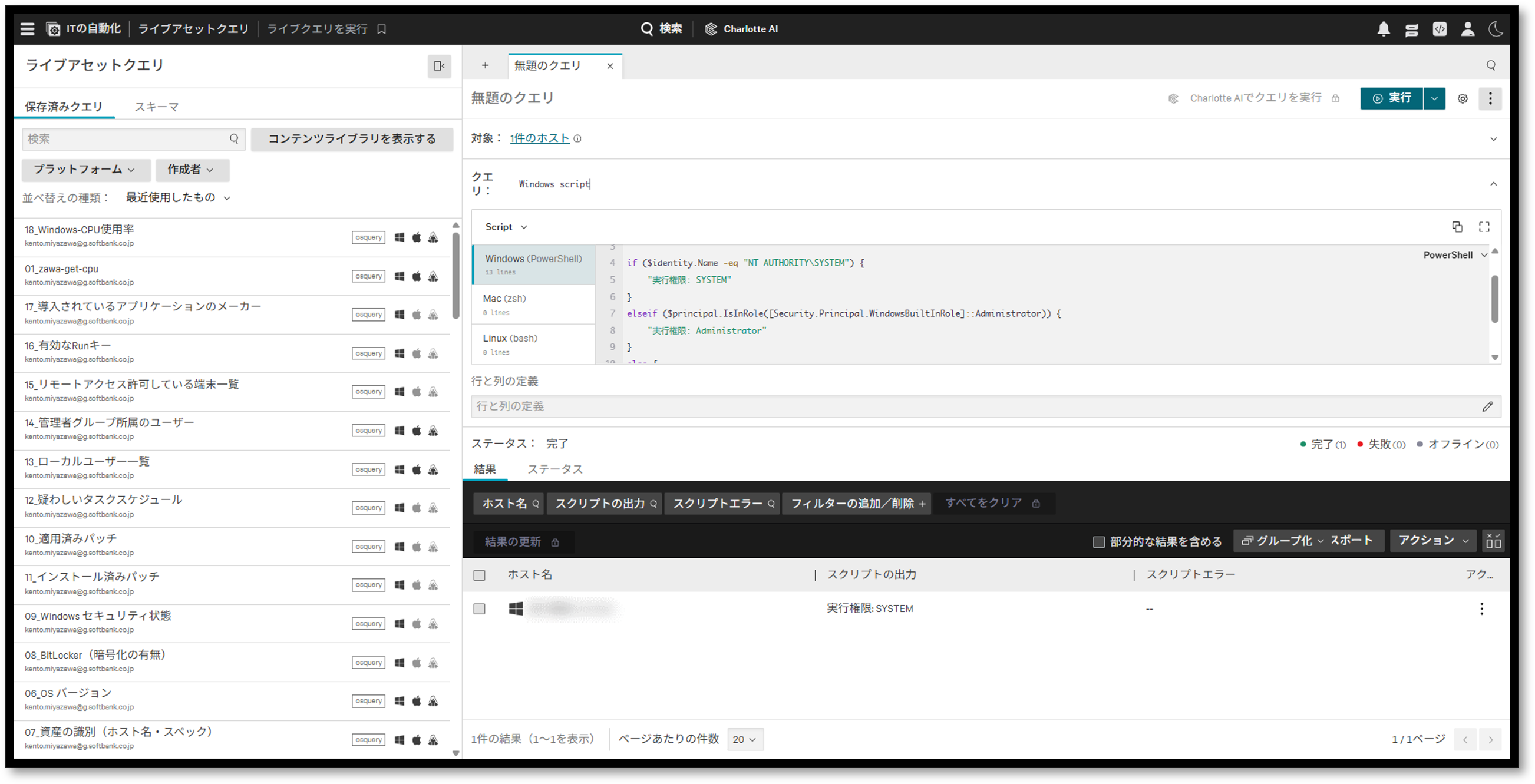Change results per page dropdown 20
Viewport: 1535px width, 784px height.
[x=744, y=739]
